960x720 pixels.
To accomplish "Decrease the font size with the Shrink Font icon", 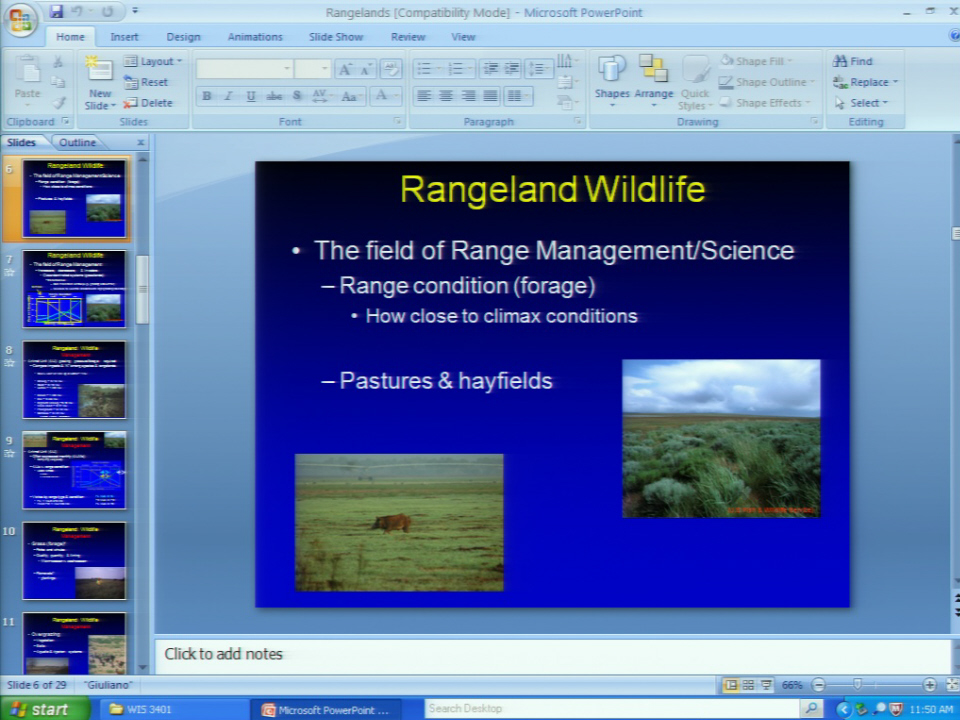I will (366, 69).
